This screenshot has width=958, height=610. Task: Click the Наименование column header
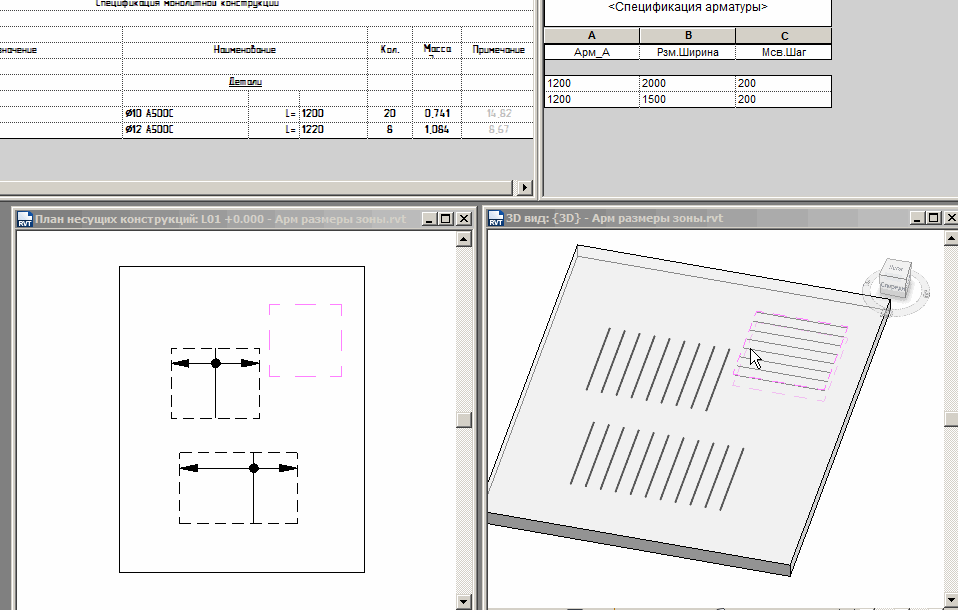[245, 50]
